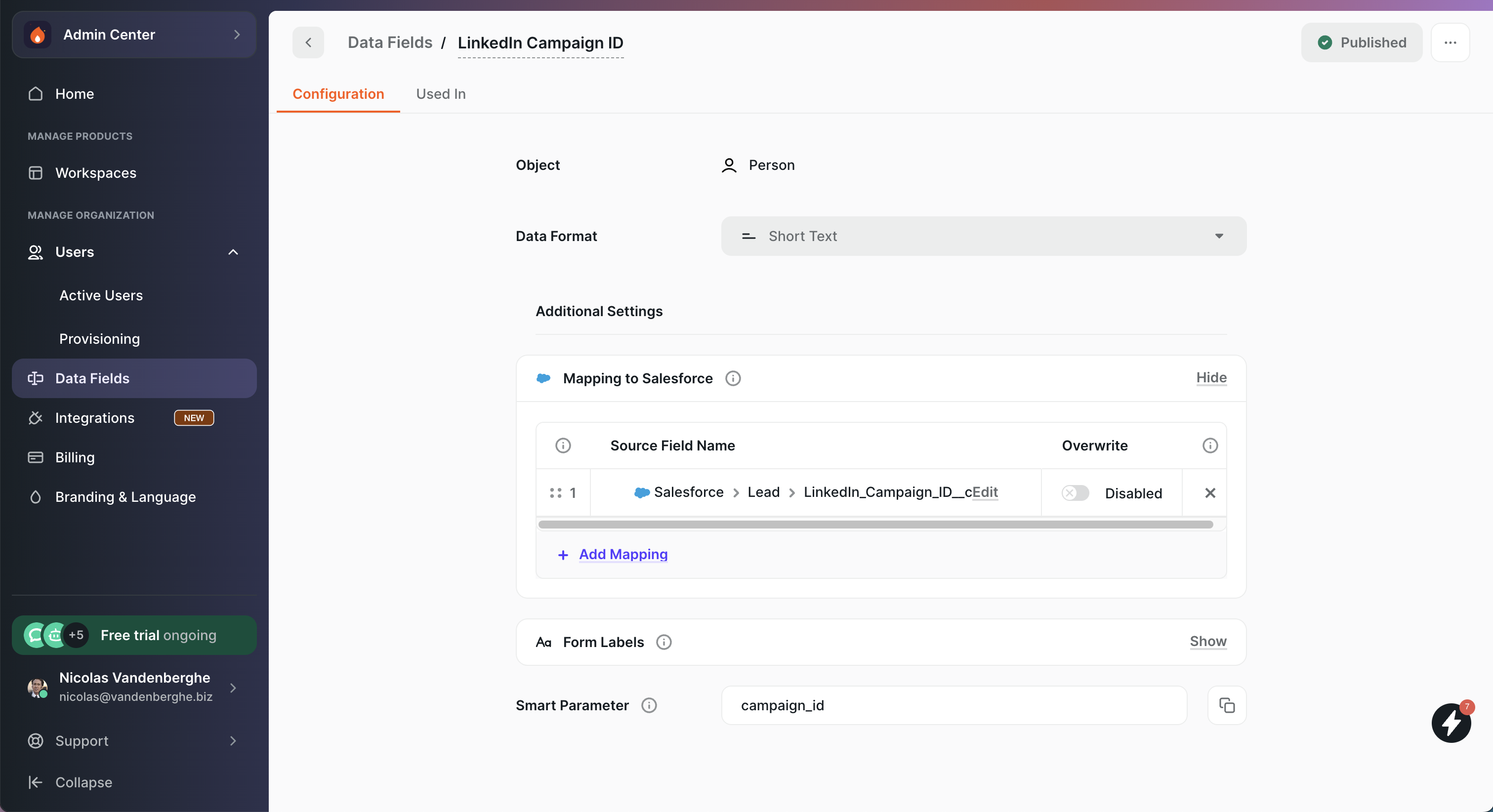Switch to the Used In tab

pyautogui.click(x=441, y=94)
